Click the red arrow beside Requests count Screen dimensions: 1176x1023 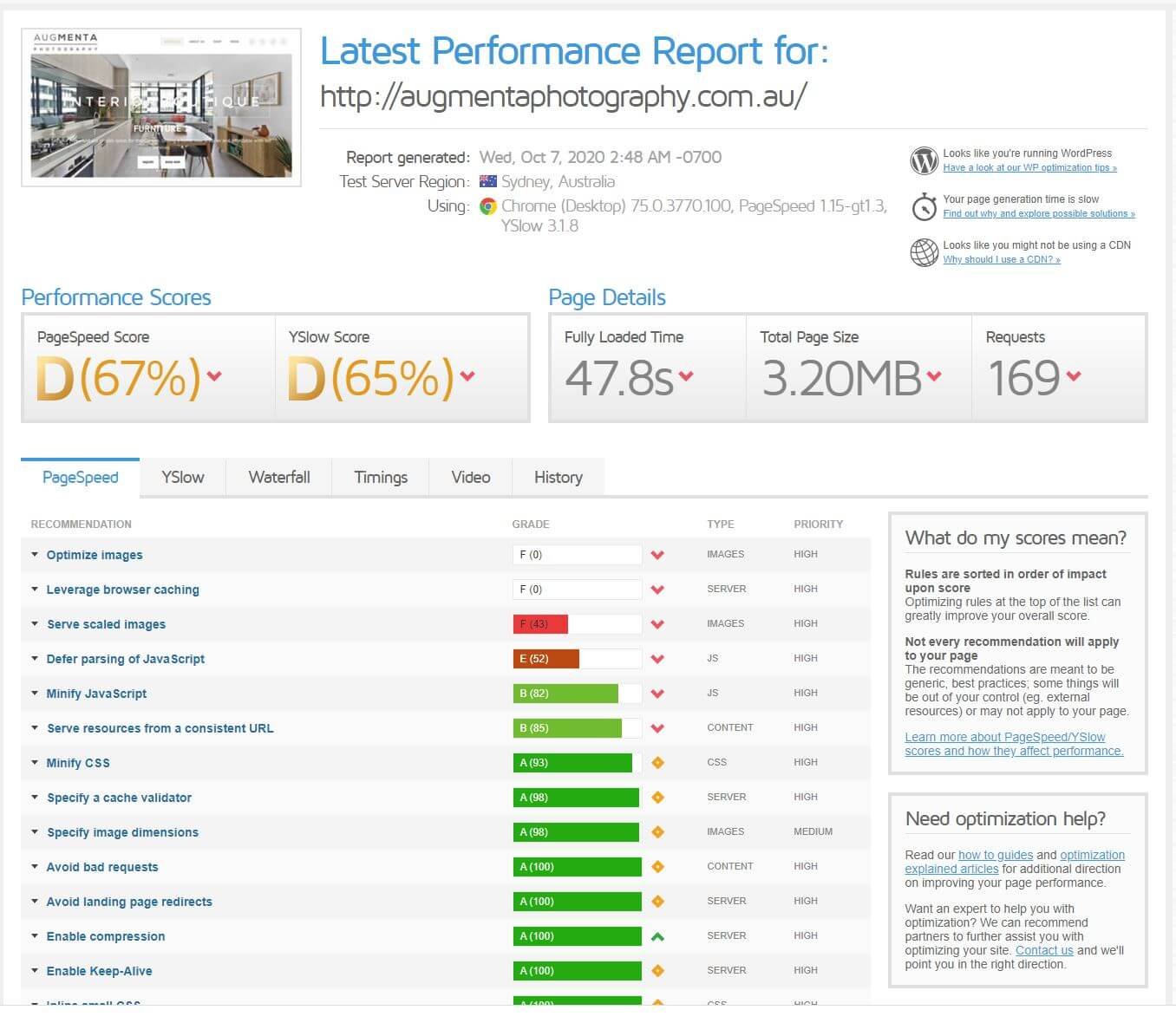(1074, 375)
